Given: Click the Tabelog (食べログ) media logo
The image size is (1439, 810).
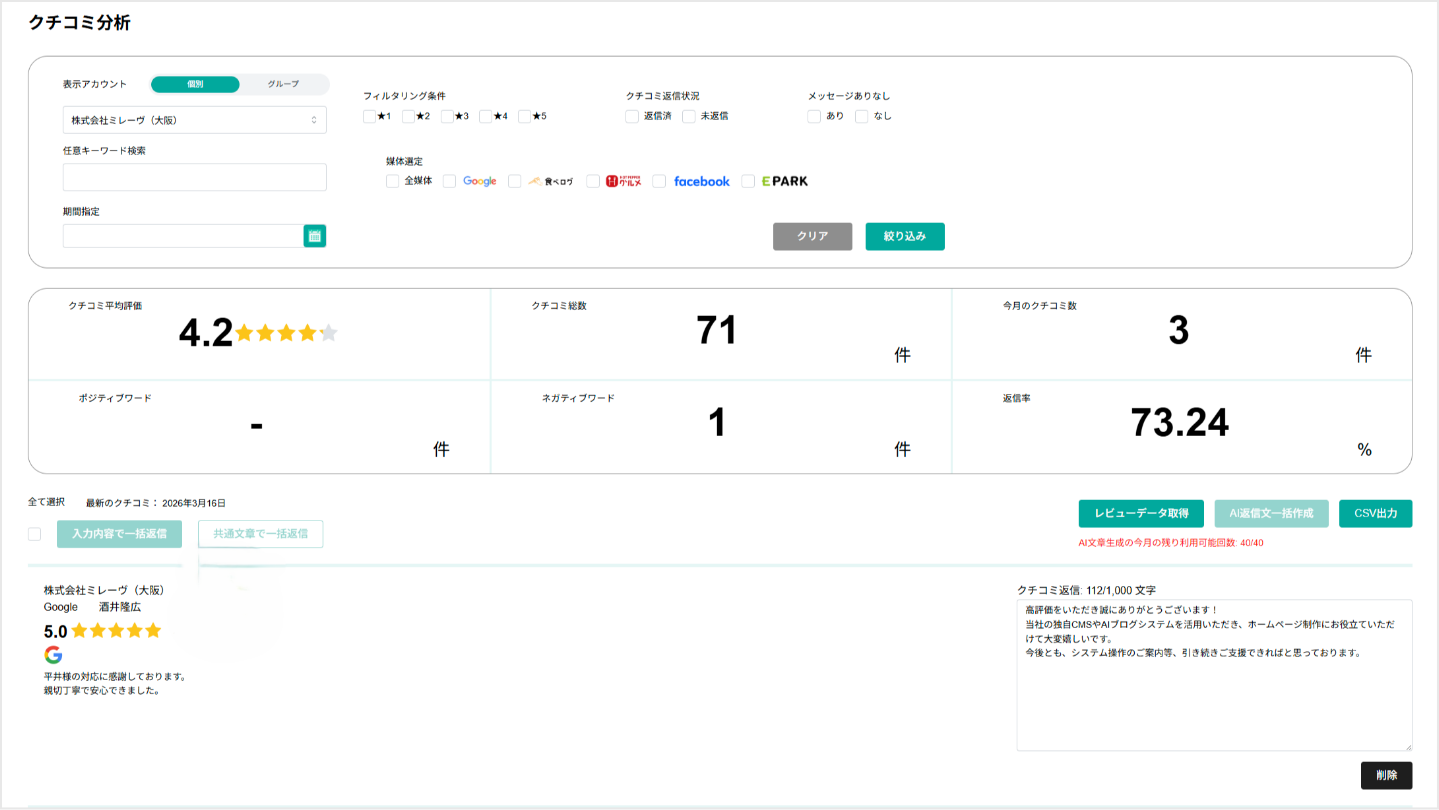Looking at the screenshot, I should pos(551,181).
